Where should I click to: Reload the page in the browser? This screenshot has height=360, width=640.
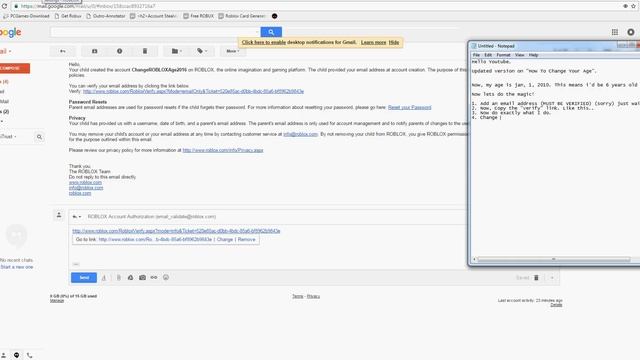4,6
